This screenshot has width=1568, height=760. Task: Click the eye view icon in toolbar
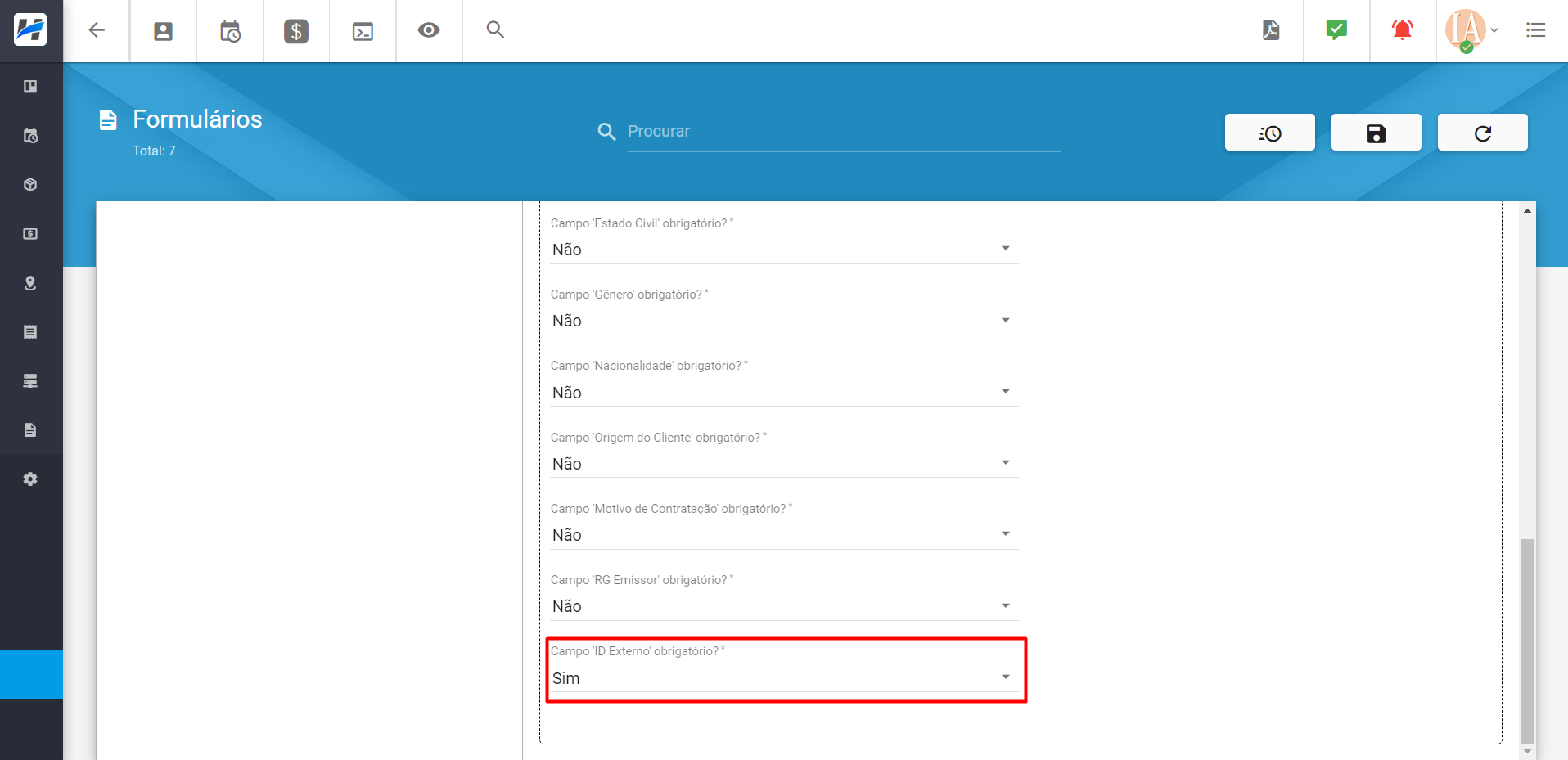click(x=429, y=30)
